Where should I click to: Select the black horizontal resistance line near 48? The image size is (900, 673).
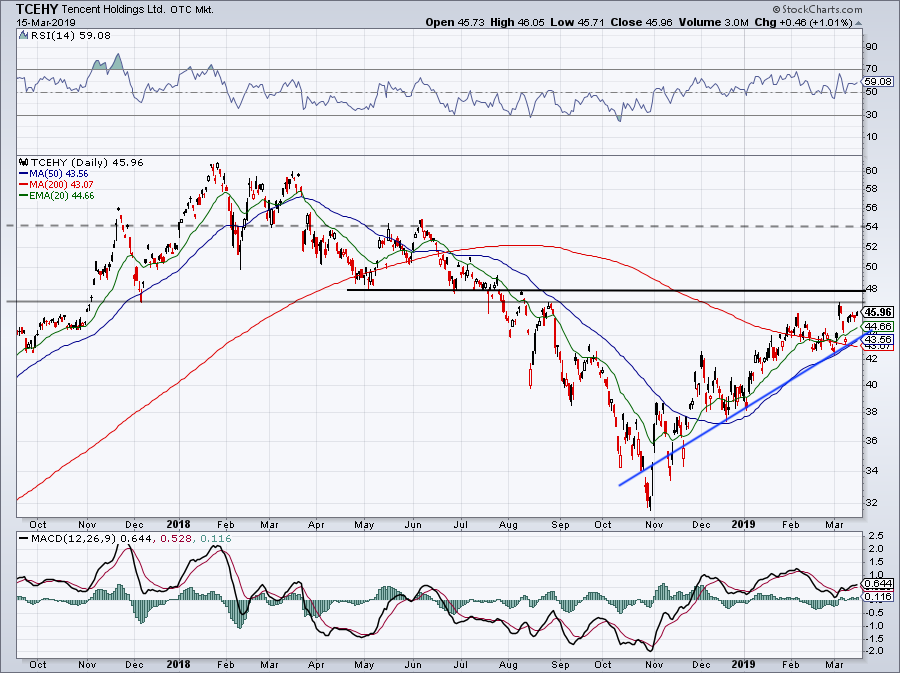[x=606, y=290]
